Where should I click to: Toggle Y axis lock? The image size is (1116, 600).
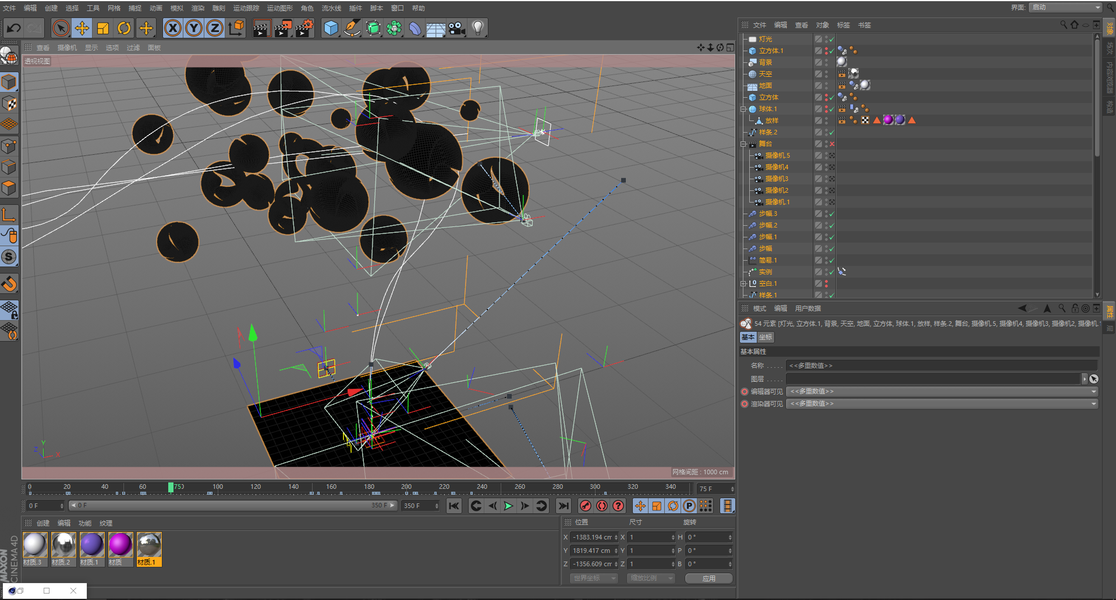(194, 28)
